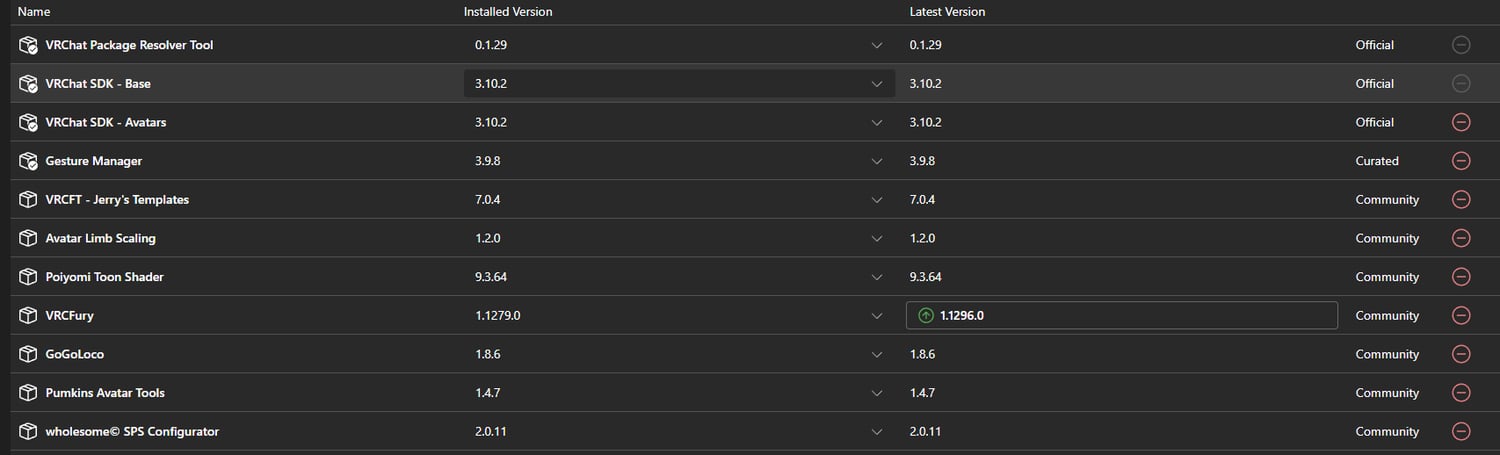This screenshot has width=1500, height=455.
Task: Remove wholesome SPS Configurator package
Action: [1460, 431]
